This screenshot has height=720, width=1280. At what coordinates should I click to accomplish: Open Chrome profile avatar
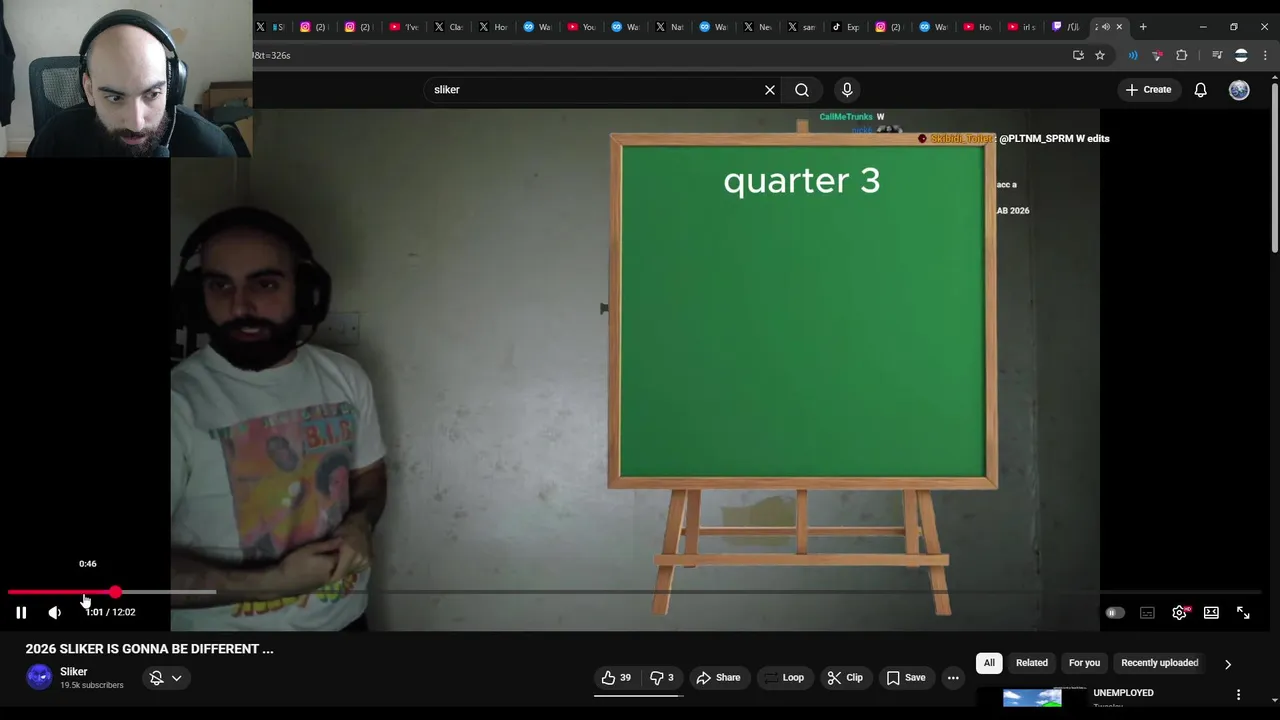point(1241,55)
